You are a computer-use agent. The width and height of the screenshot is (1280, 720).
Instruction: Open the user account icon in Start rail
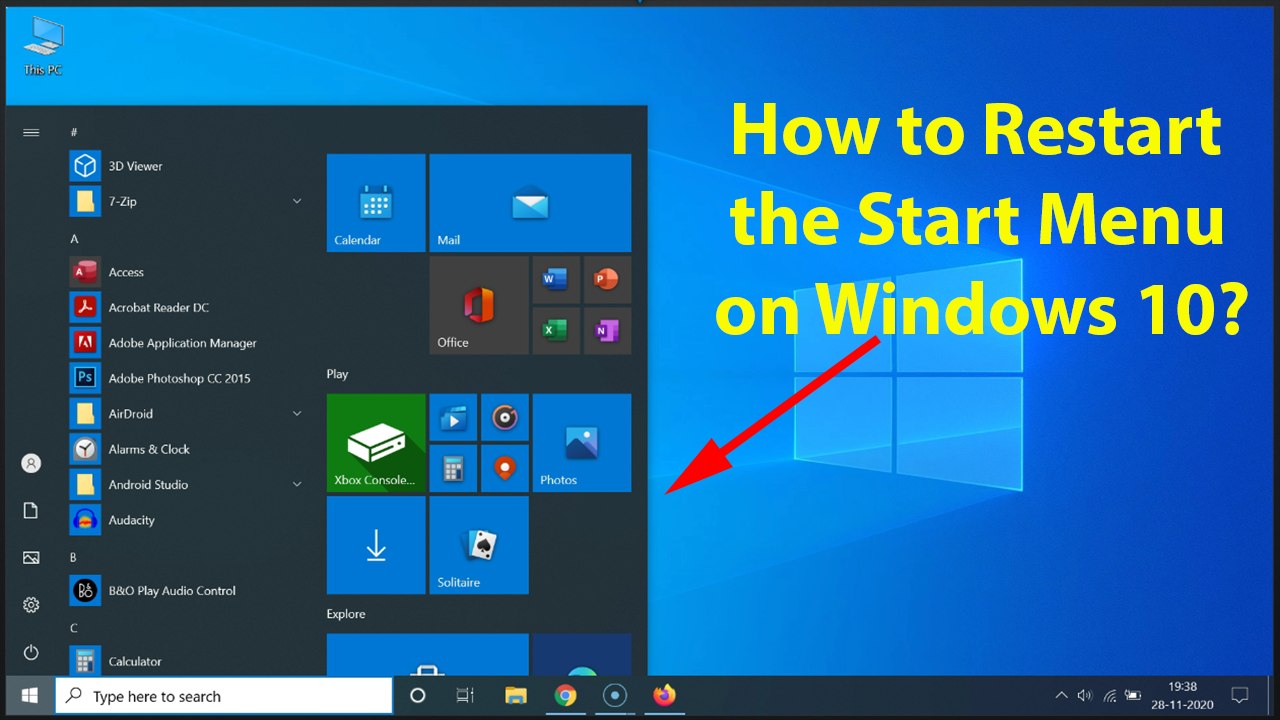click(x=31, y=463)
